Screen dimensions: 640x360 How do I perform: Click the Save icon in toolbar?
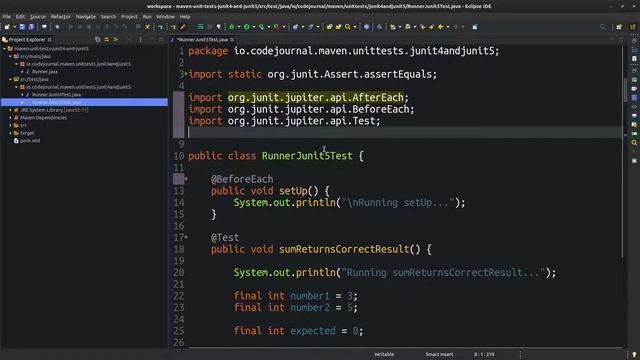22,27
